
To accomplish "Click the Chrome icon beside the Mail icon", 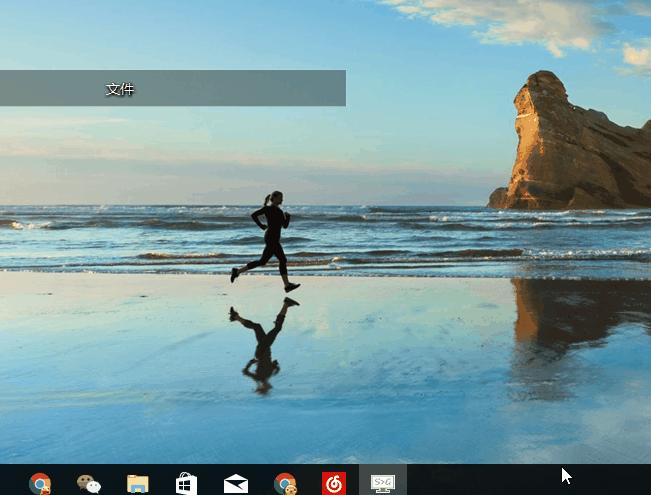I will coord(285,484).
